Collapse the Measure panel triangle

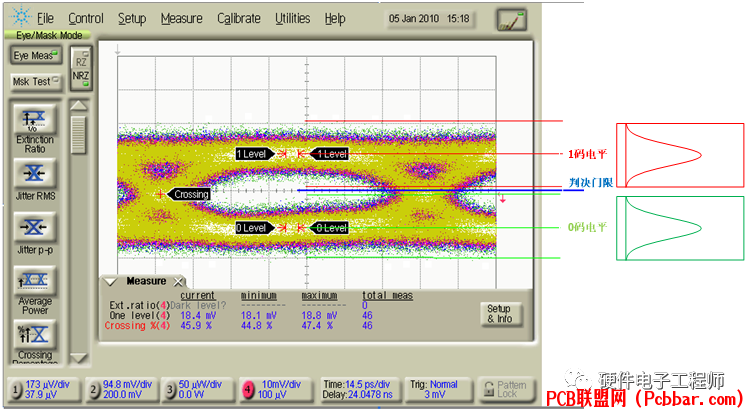(x=111, y=282)
